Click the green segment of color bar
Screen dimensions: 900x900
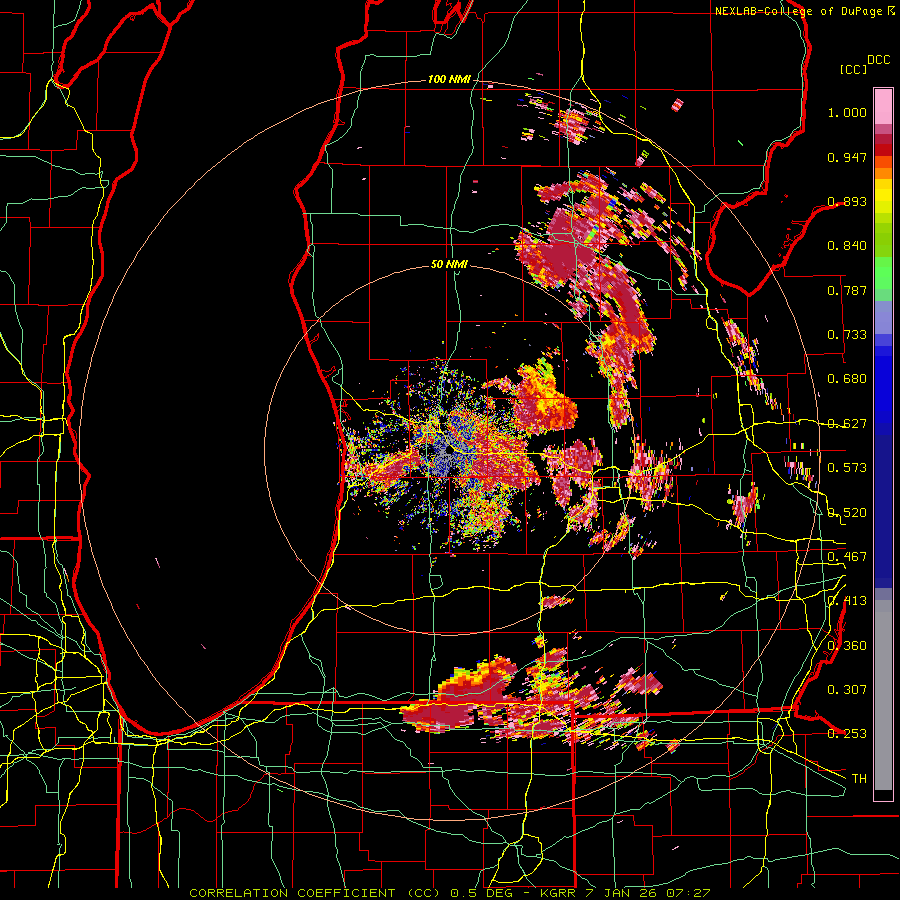(883, 273)
